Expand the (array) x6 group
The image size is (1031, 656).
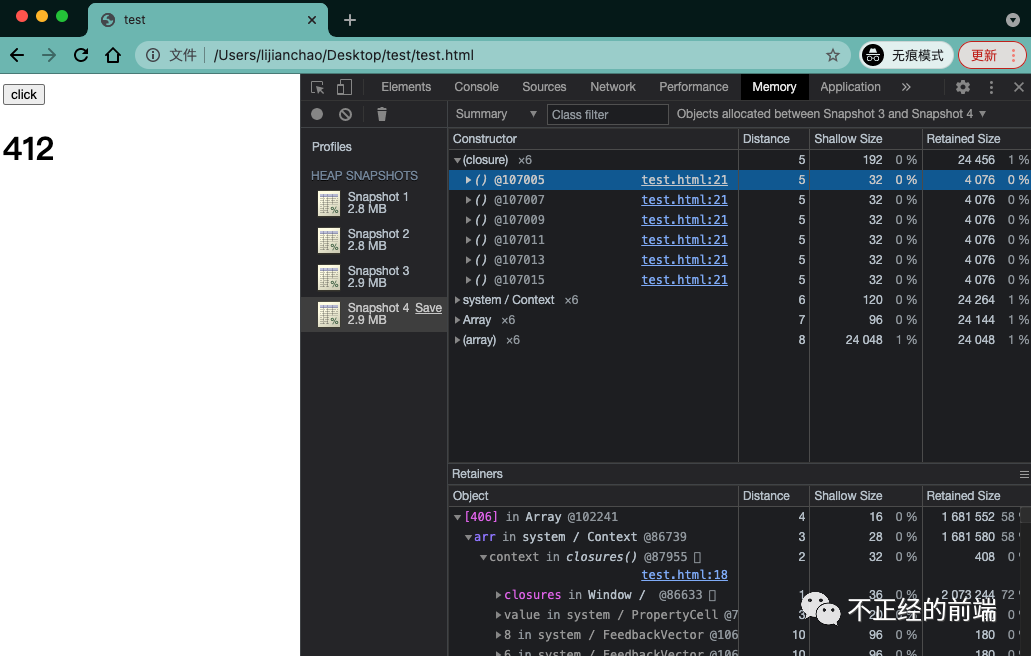457,340
